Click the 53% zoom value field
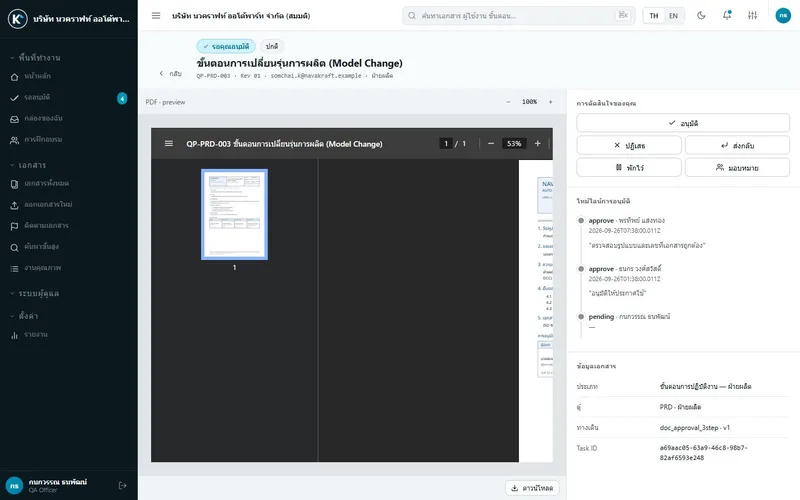This screenshot has height=500, width=800. (x=514, y=144)
